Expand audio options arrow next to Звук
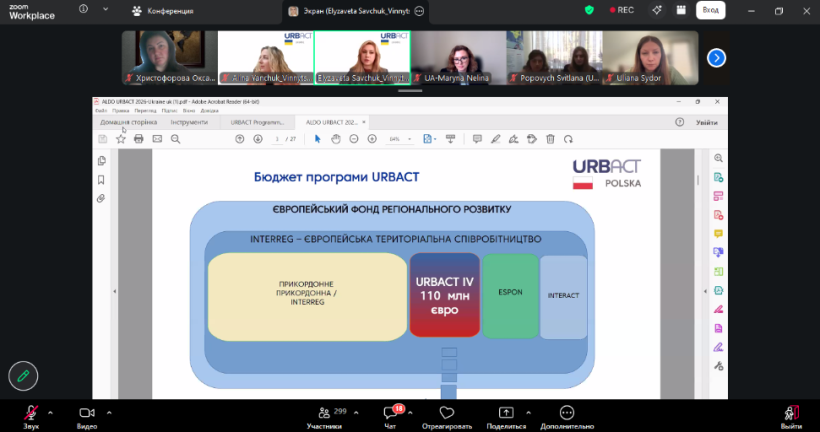Image resolution: width=820 pixels, height=432 pixels. (53, 411)
